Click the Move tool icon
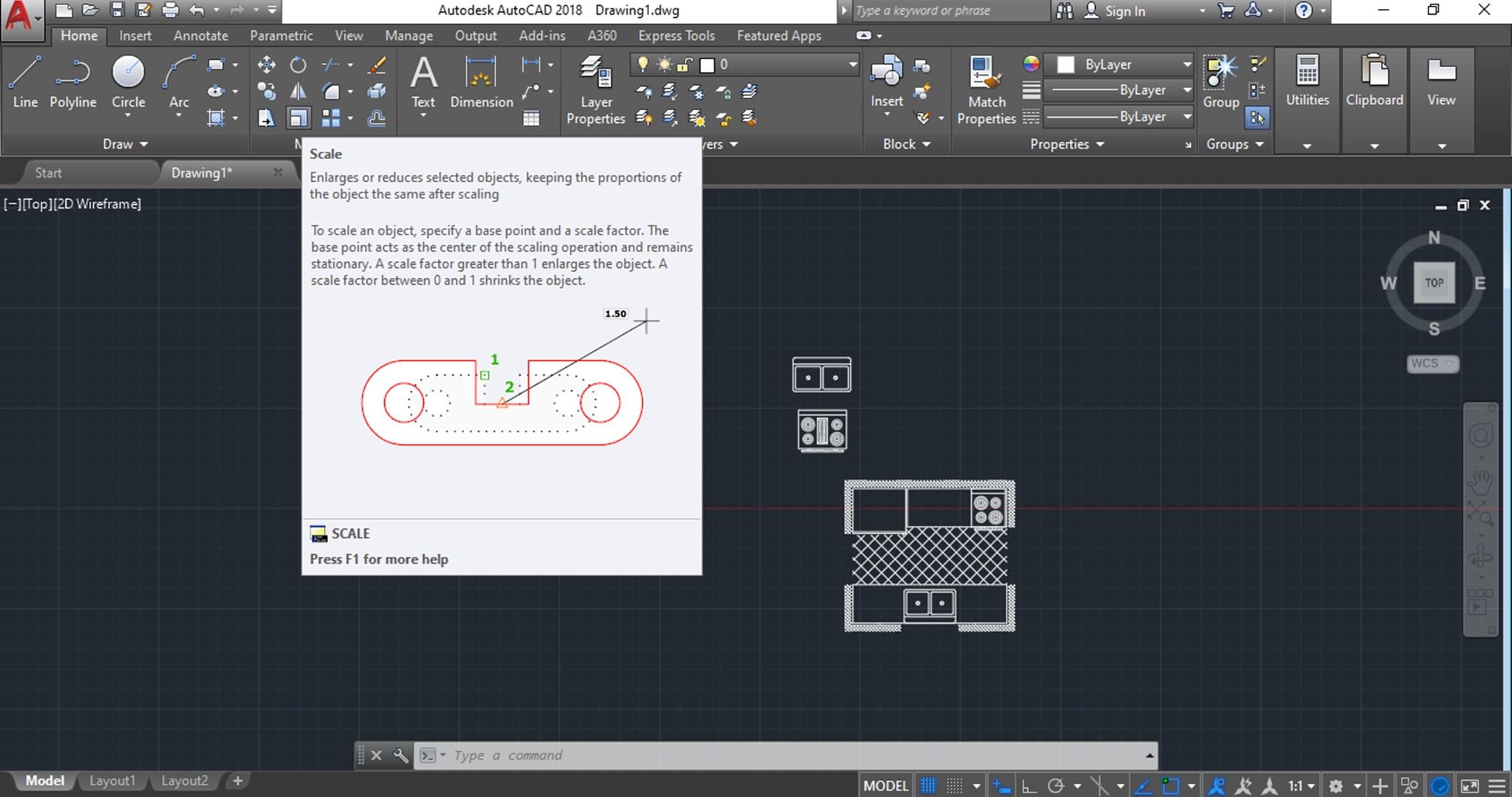The width and height of the screenshot is (1512, 797). [x=266, y=65]
